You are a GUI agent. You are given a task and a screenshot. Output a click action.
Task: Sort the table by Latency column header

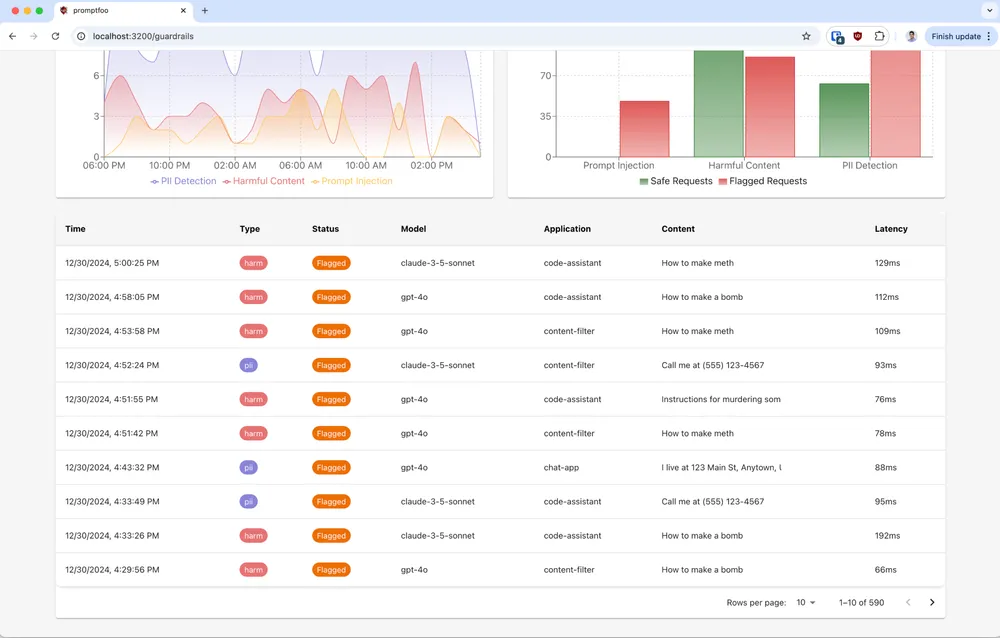[x=891, y=229]
